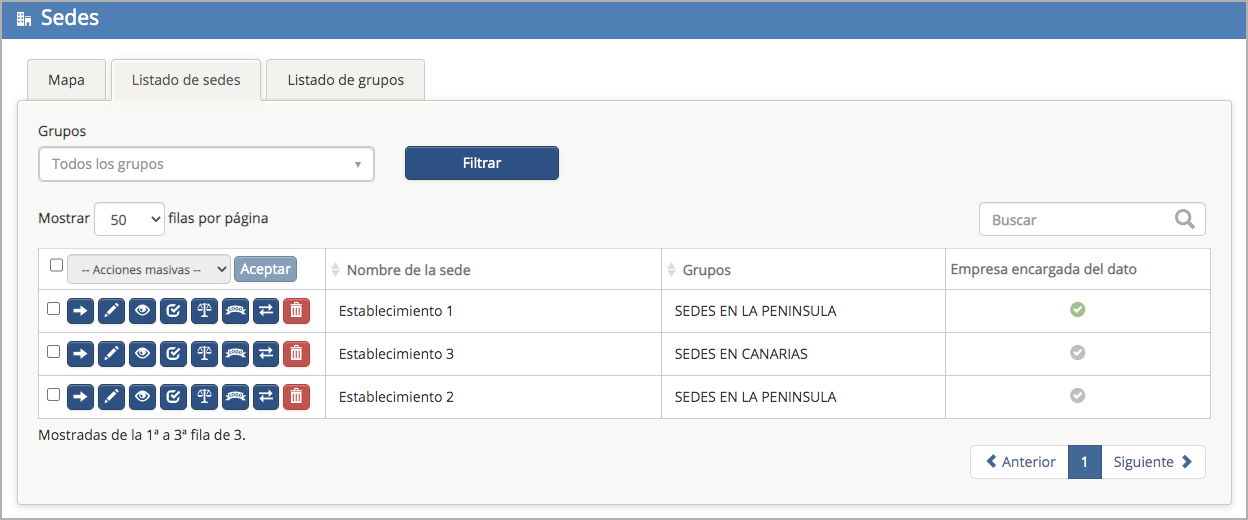
Task: Switch to the Mapa tab
Action: tap(66, 80)
